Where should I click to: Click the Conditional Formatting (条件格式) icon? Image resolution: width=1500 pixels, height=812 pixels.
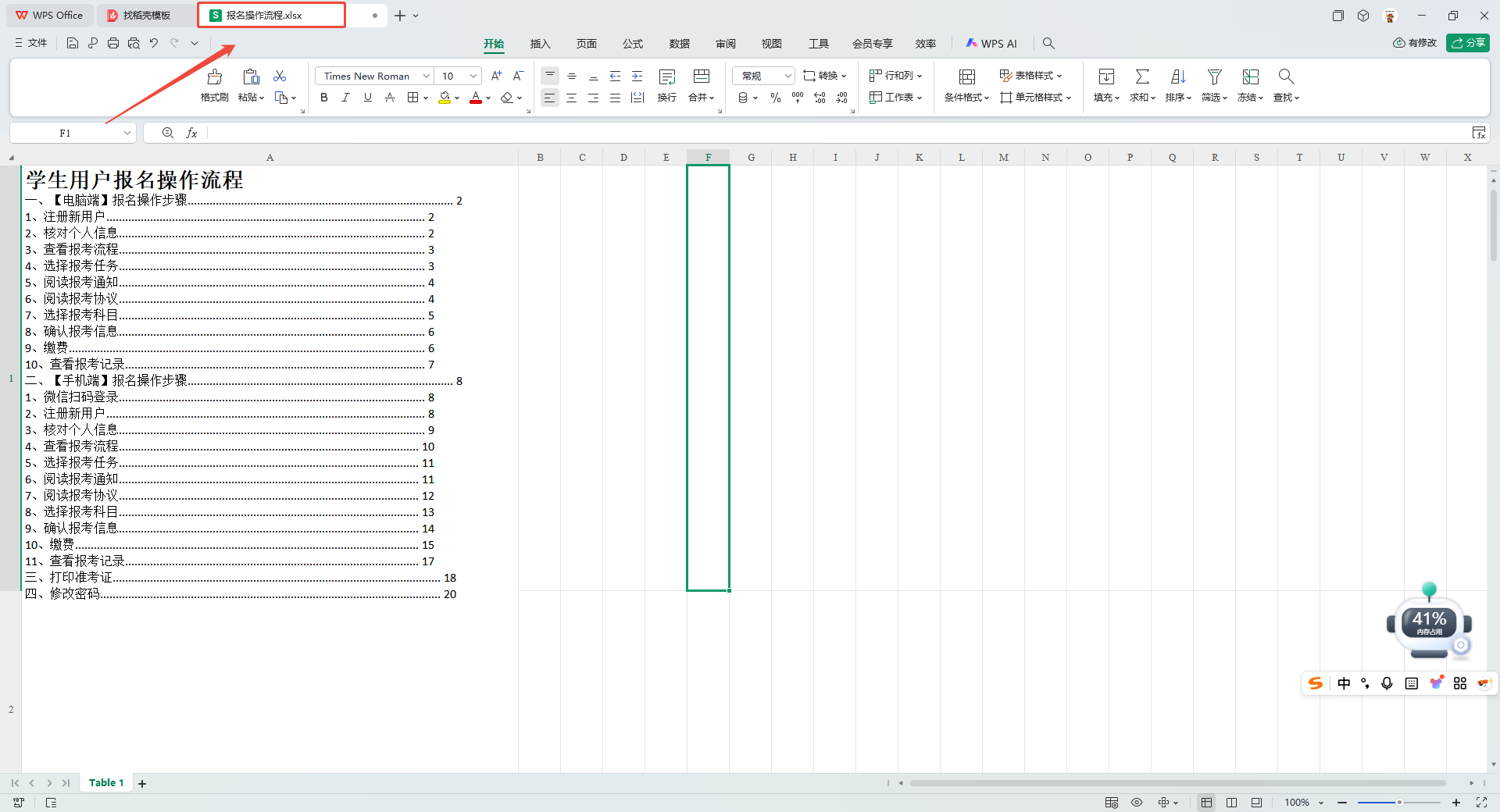tap(967, 77)
